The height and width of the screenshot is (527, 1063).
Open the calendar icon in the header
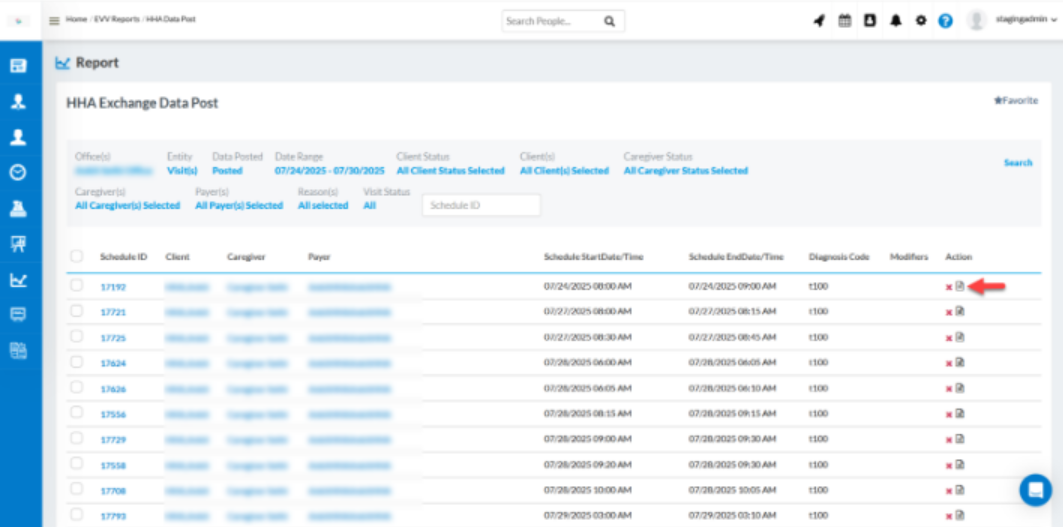click(x=845, y=21)
